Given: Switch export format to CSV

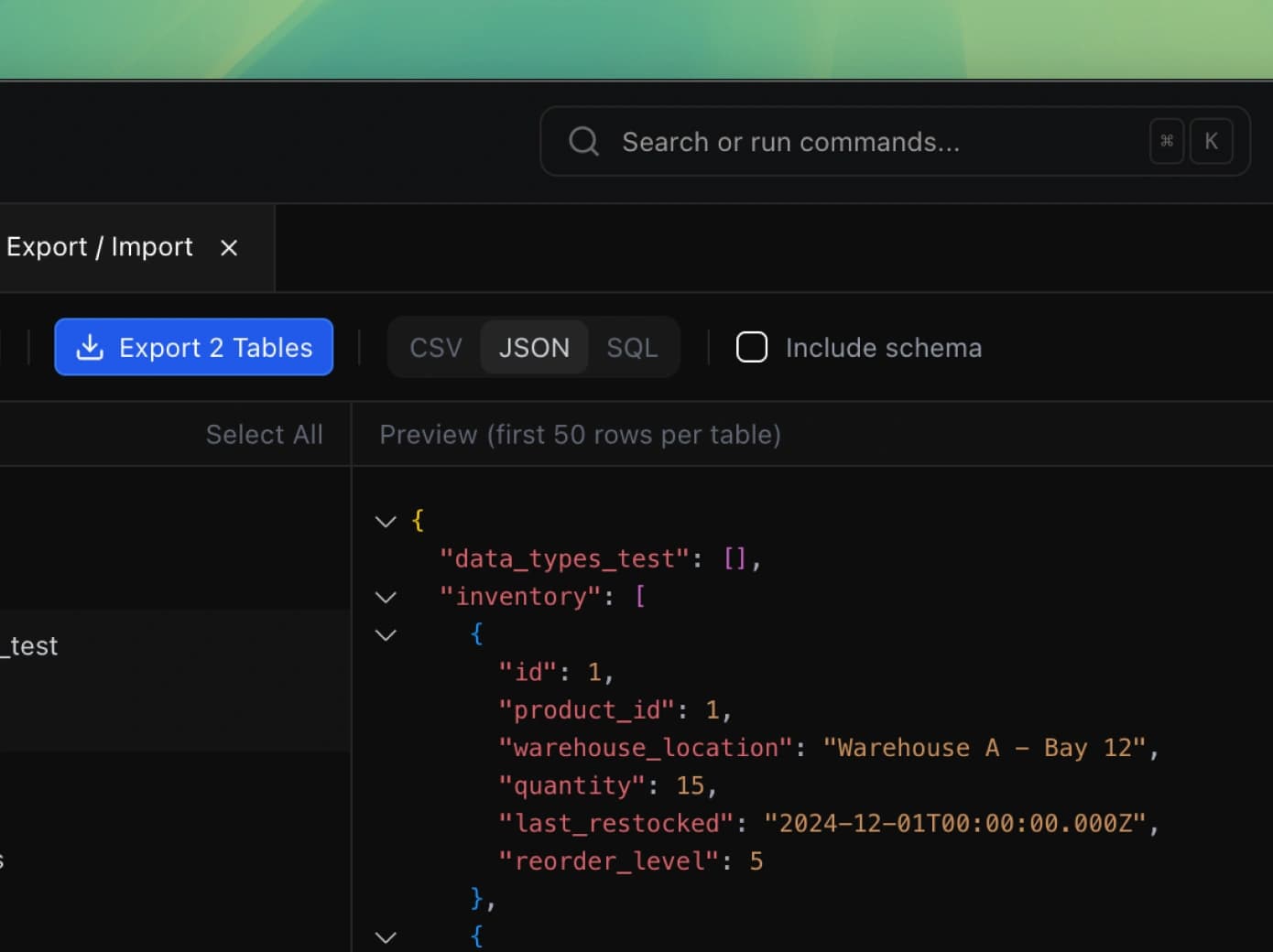Looking at the screenshot, I should coord(435,348).
